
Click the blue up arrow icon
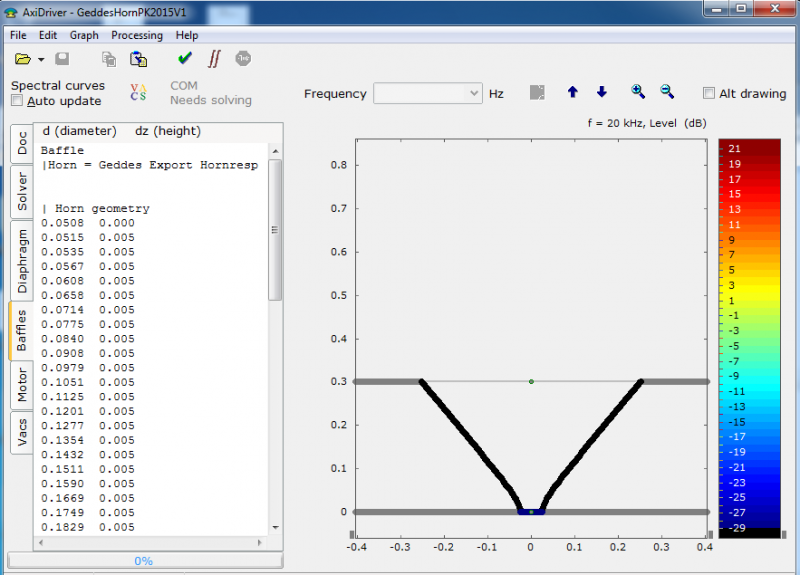tap(572, 93)
